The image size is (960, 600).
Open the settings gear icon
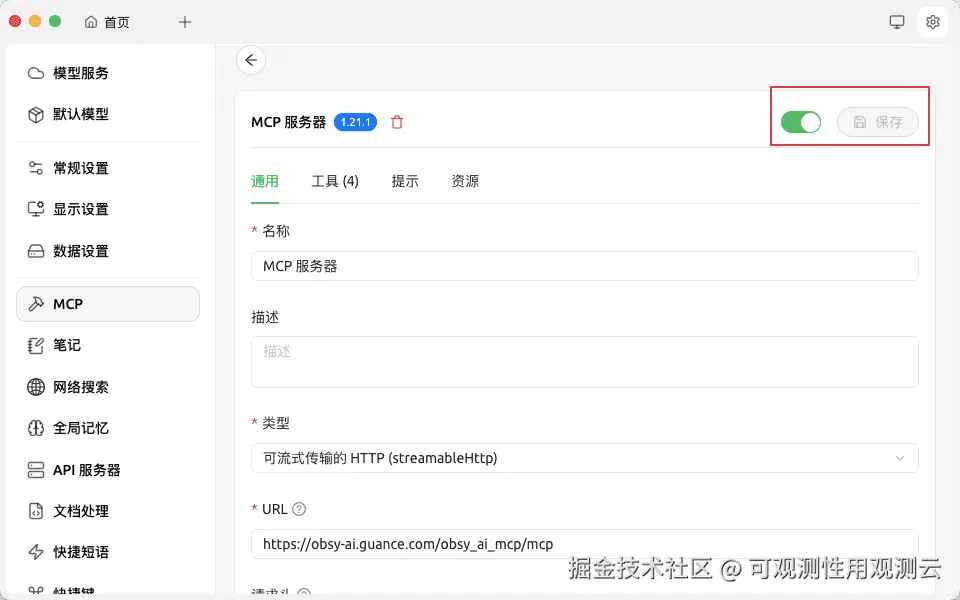(x=932, y=22)
